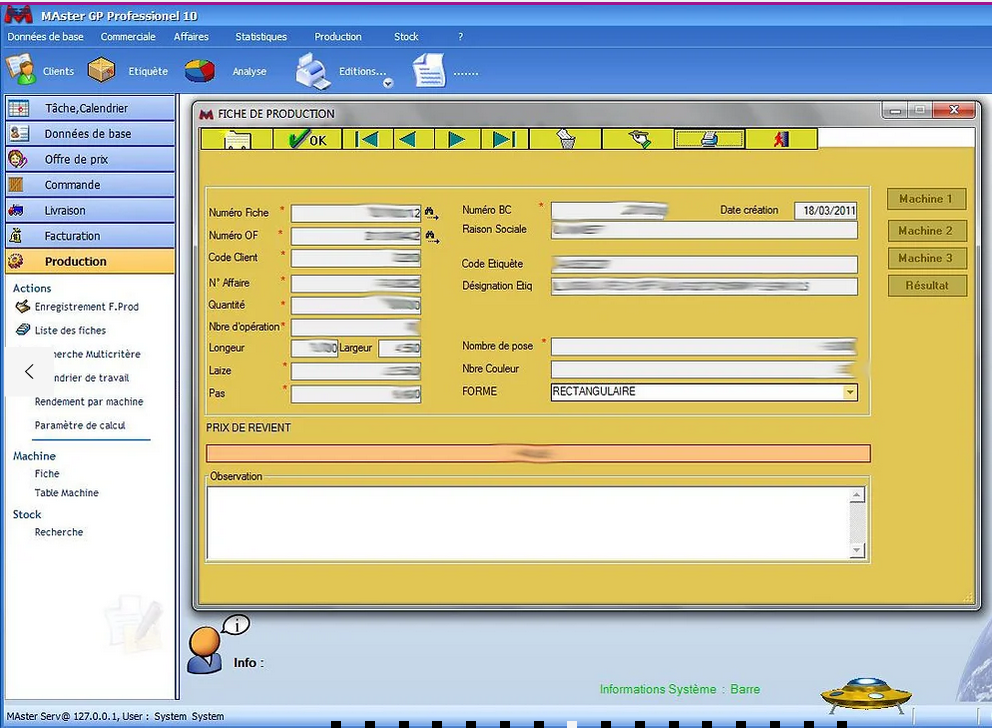Image resolution: width=992 pixels, height=728 pixels.
Task: Confirm the form with the green OK checkmark
Action: pos(308,140)
